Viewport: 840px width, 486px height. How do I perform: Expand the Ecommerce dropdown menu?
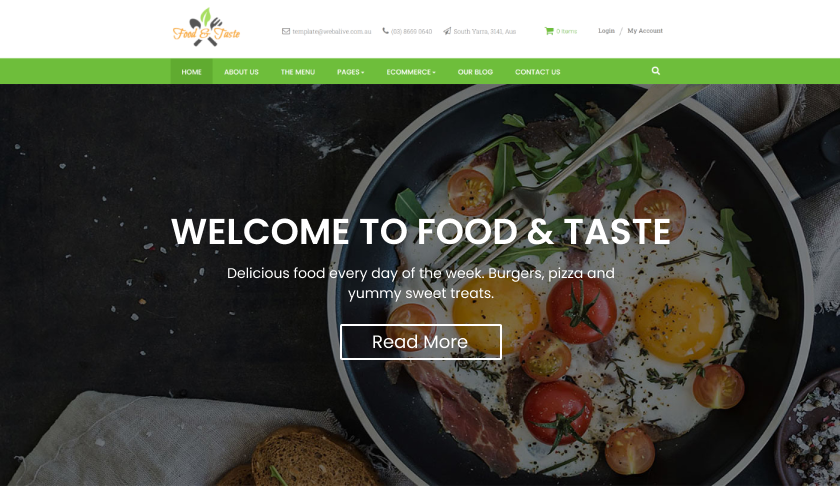[x=411, y=72]
